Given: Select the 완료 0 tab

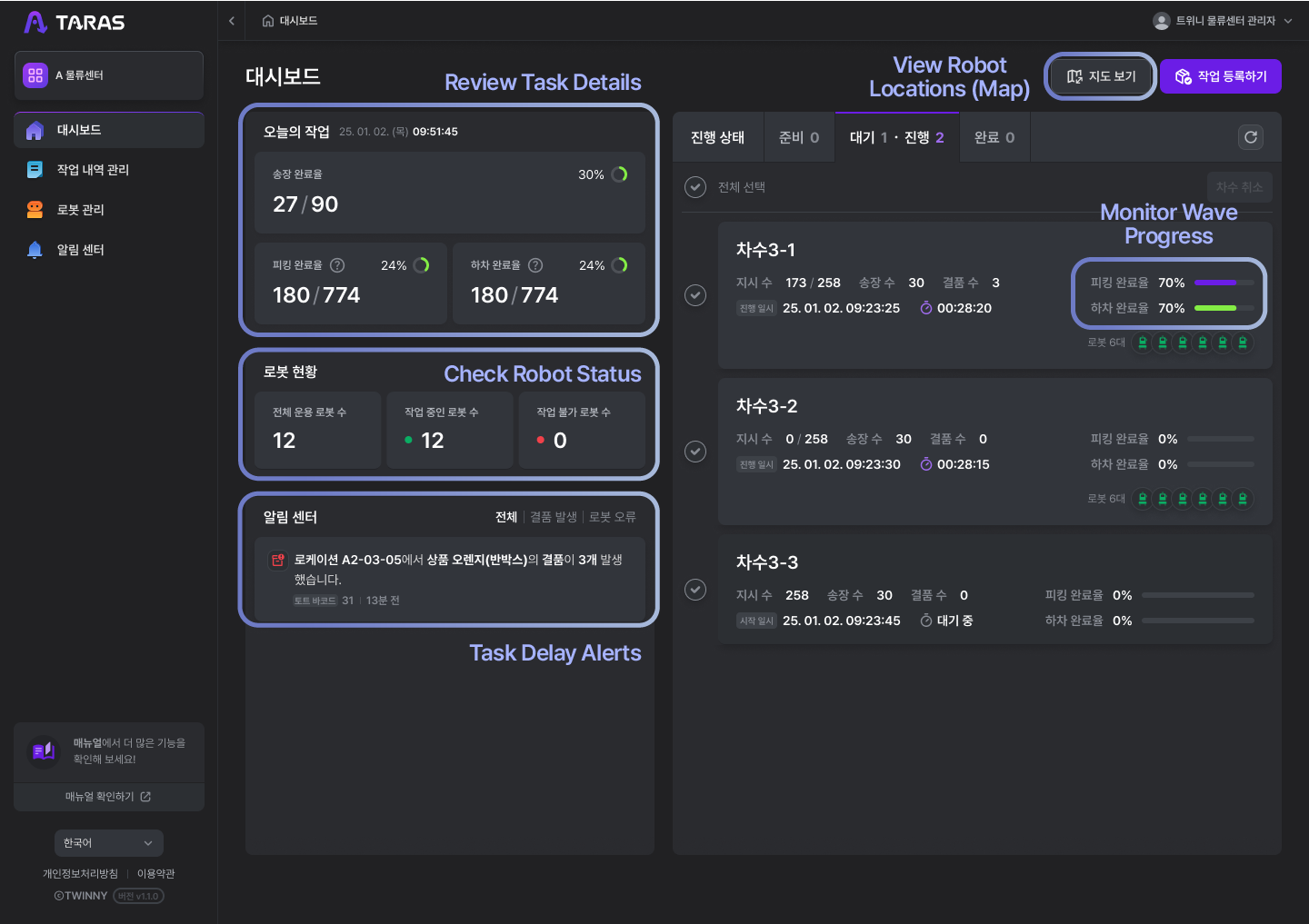Looking at the screenshot, I should [994, 137].
